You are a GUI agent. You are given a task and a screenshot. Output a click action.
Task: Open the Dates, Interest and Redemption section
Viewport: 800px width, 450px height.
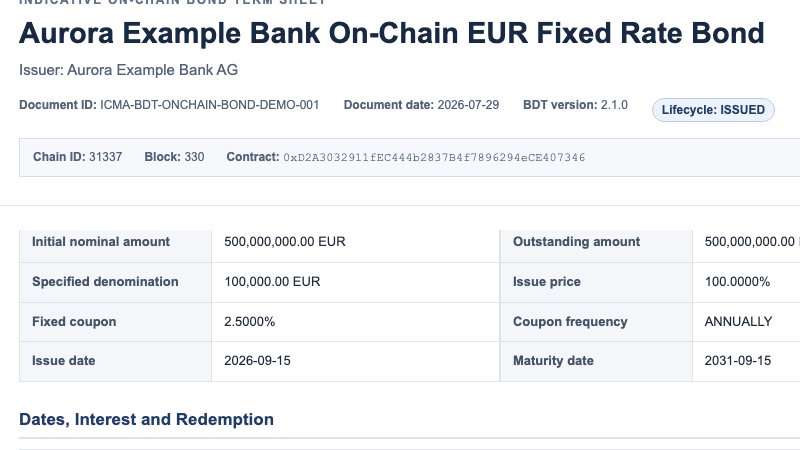[x=146, y=419]
